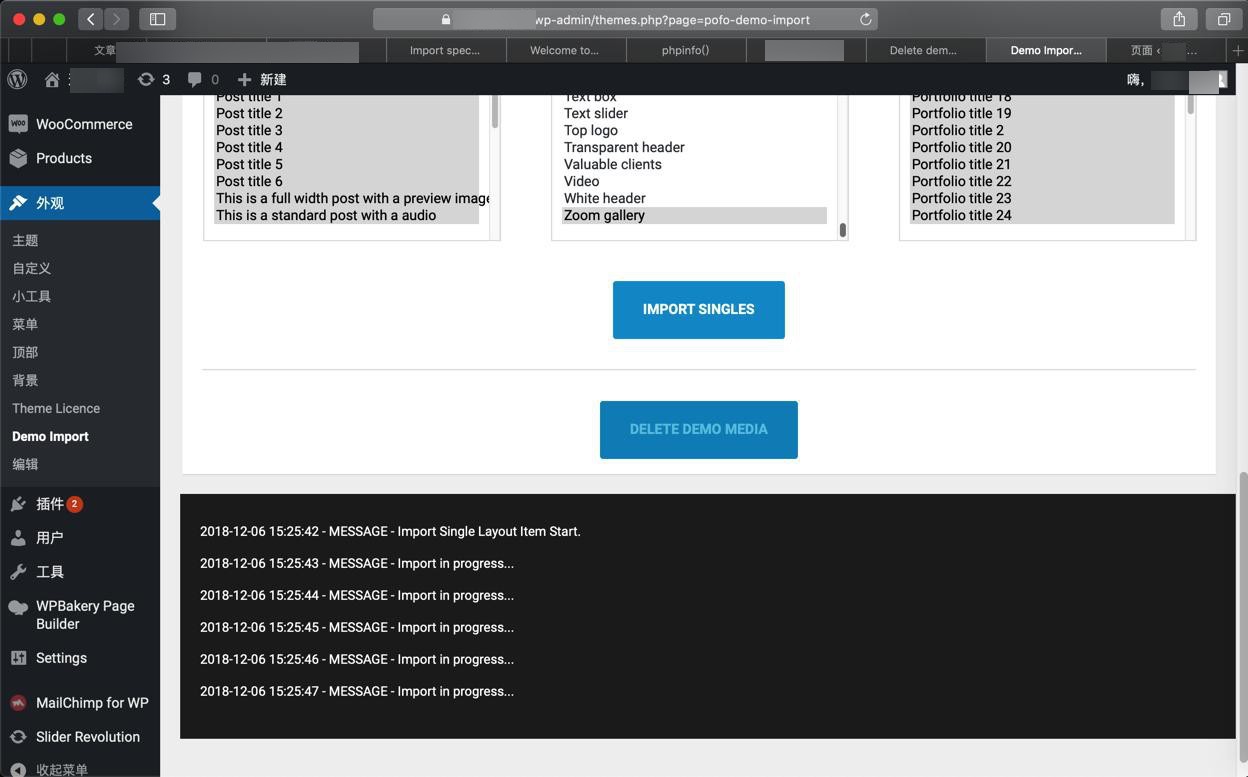The width and height of the screenshot is (1248, 777).
Task: Click the 工具 wrench icon
Action: (x=18, y=572)
